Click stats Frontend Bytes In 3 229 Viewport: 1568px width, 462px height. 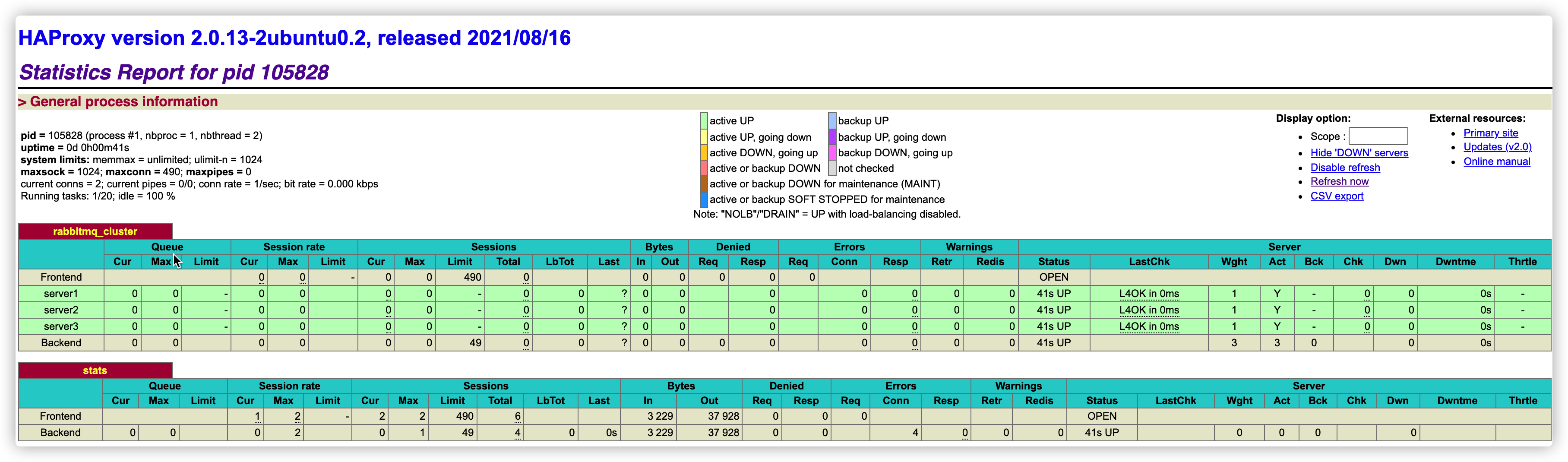pyautogui.click(x=660, y=416)
